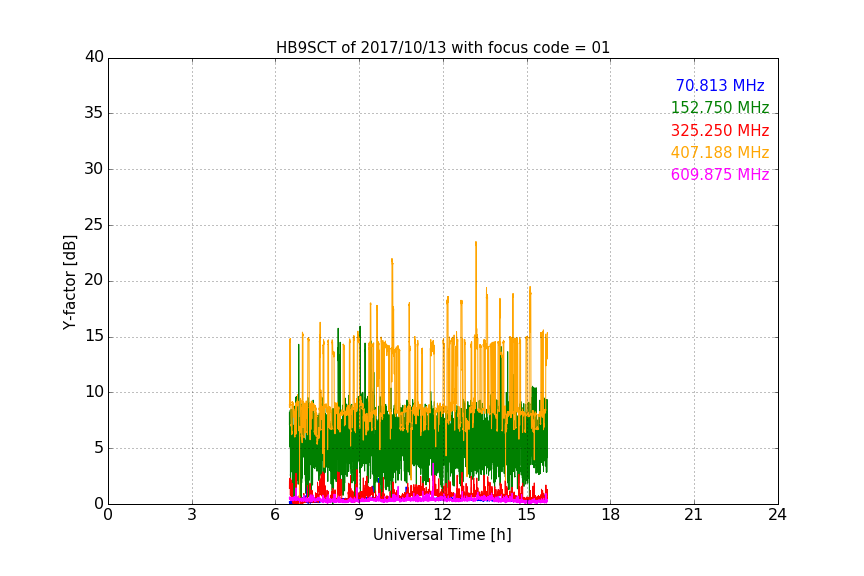Click the x-axis tick label 18

coord(611,515)
